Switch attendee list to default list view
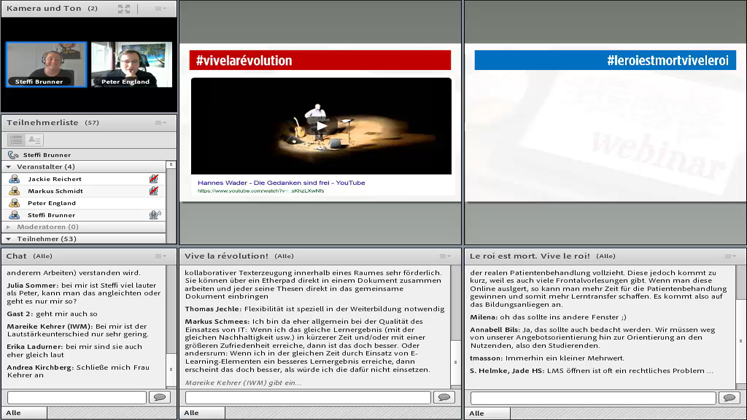This screenshot has height=420, width=747. (16, 140)
